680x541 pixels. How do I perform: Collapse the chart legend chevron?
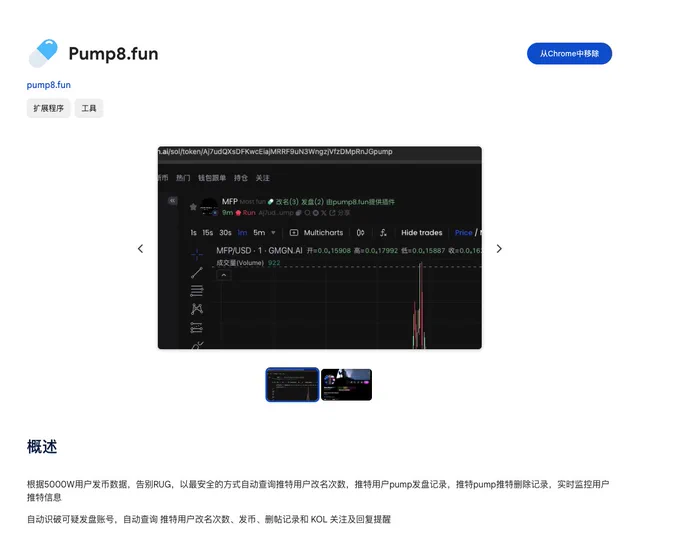click(224, 275)
